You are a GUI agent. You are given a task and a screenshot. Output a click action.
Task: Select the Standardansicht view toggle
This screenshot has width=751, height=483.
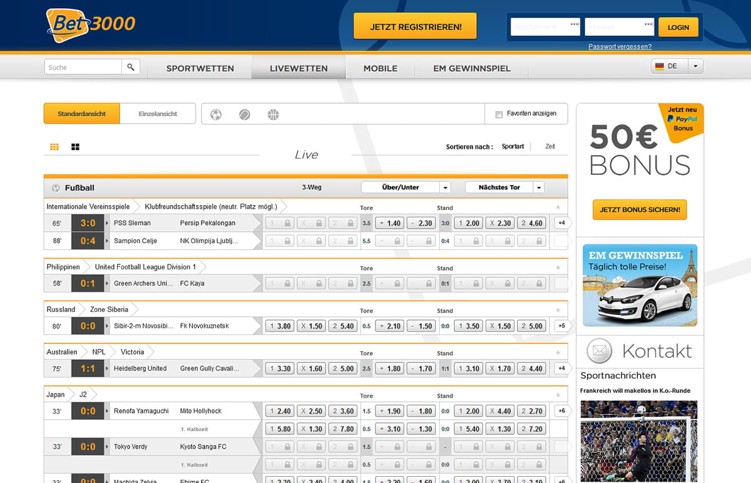tap(81, 114)
